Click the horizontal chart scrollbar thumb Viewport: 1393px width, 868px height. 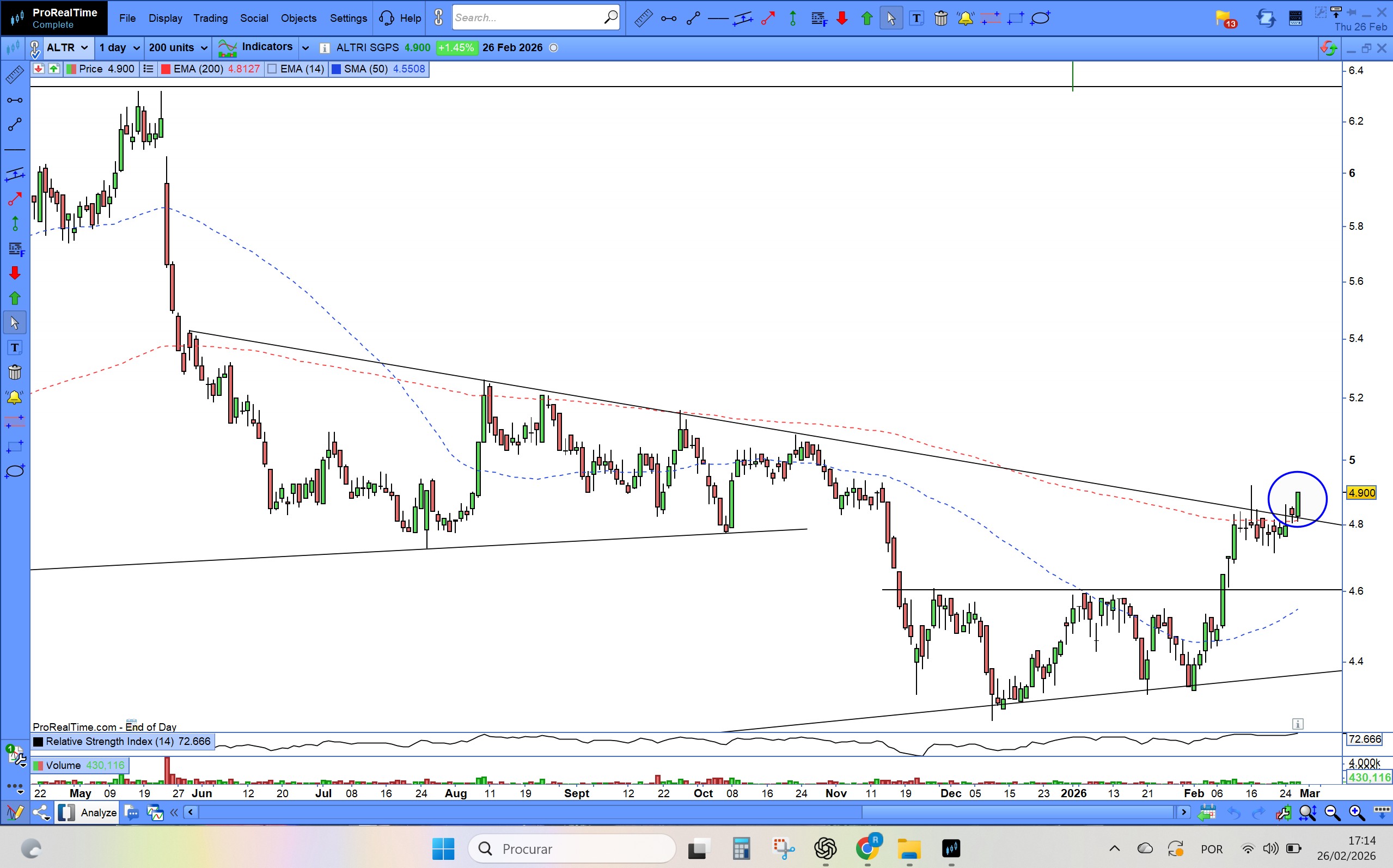(x=1017, y=812)
